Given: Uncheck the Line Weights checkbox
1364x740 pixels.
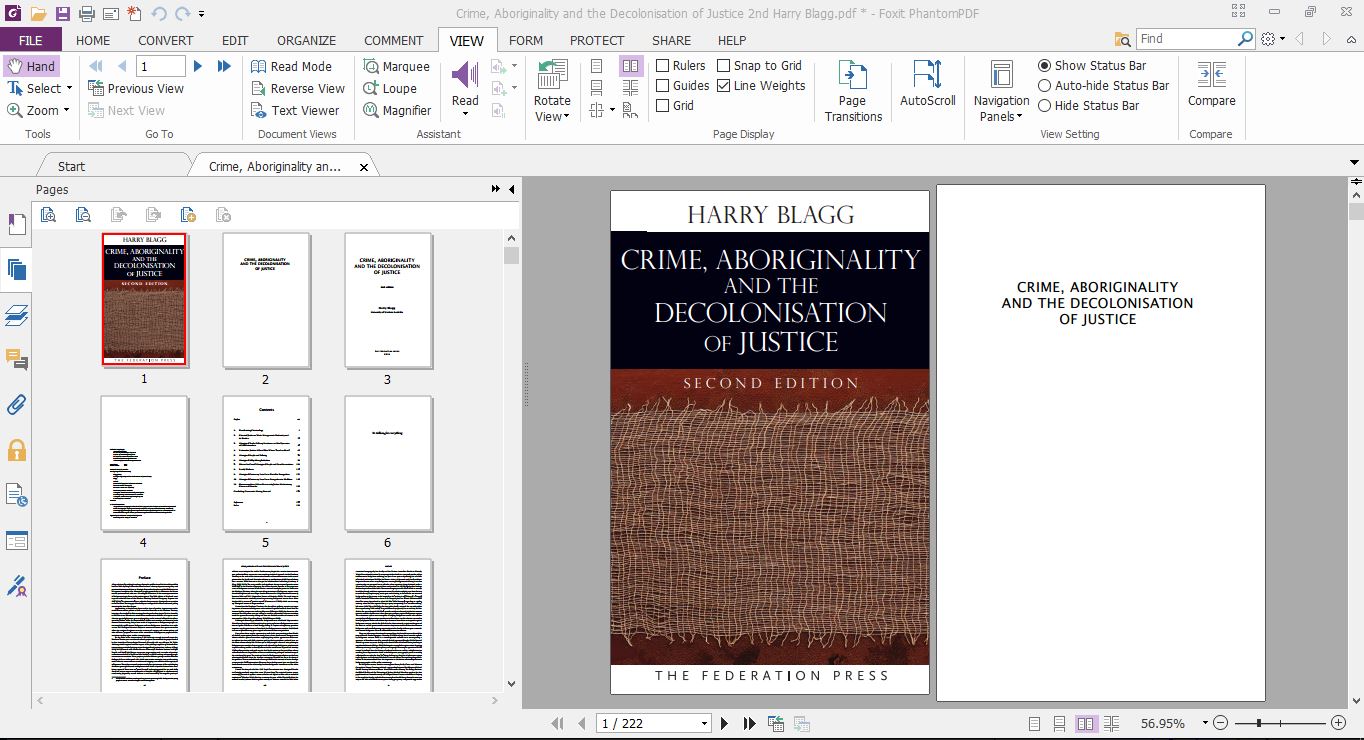Looking at the screenshot, I should (x=723, y=85).
